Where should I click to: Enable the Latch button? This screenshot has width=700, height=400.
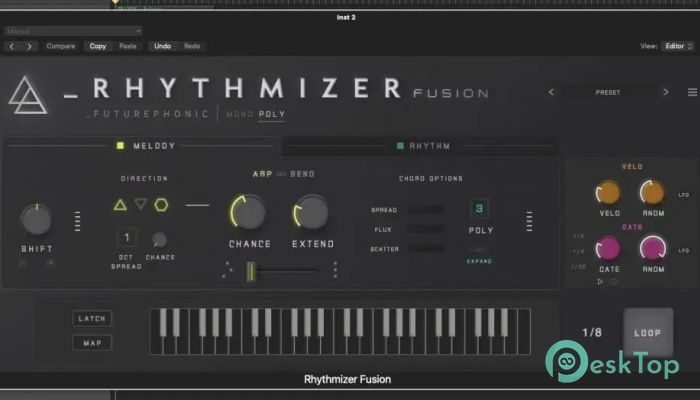coord(93,319)
